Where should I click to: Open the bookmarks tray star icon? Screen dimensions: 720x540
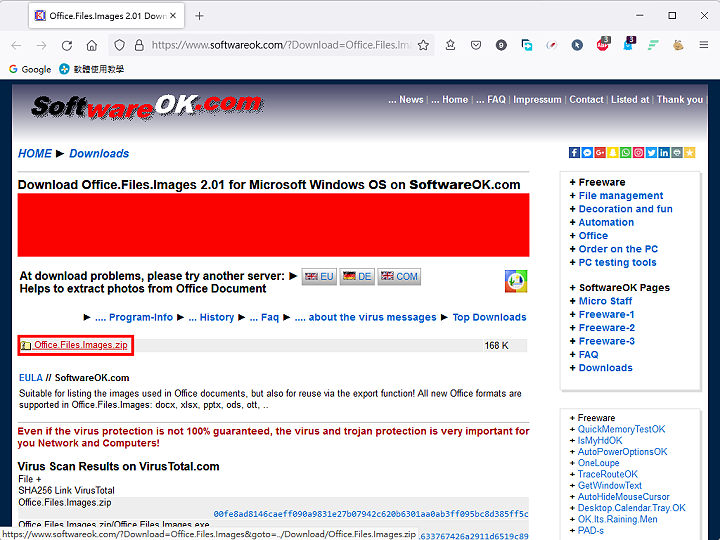coord(450,45)
